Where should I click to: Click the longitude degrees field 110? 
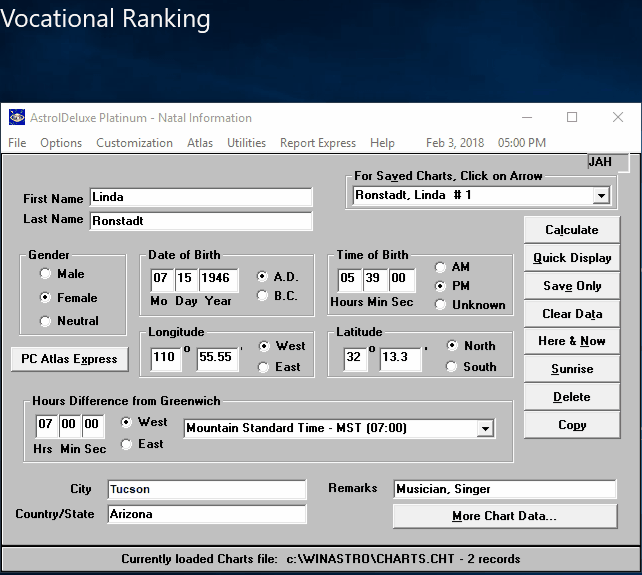click(165, 359)
